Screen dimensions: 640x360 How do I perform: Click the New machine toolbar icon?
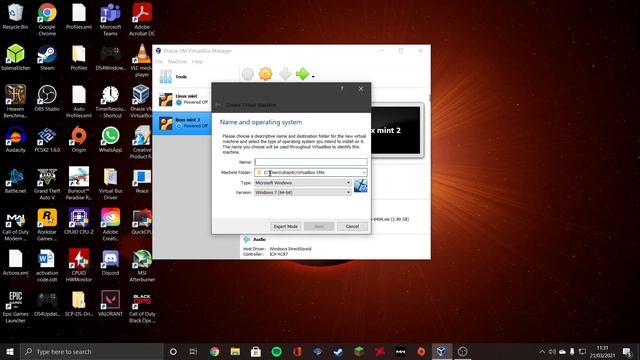[x=248, y=74]
